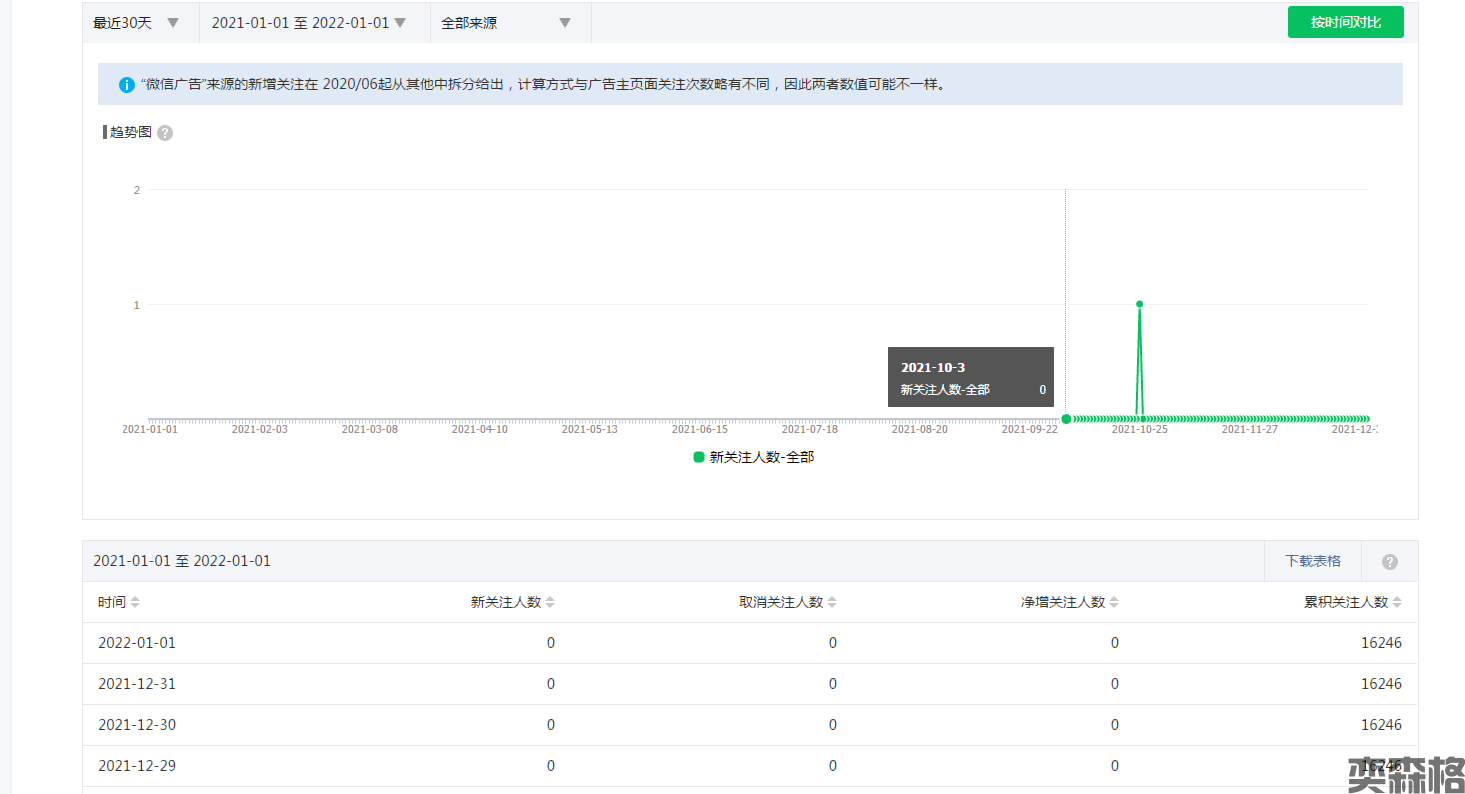Click the green legend color swatch
The width and height of the screenshot is (1465, 794).
(x=699, y=457)
